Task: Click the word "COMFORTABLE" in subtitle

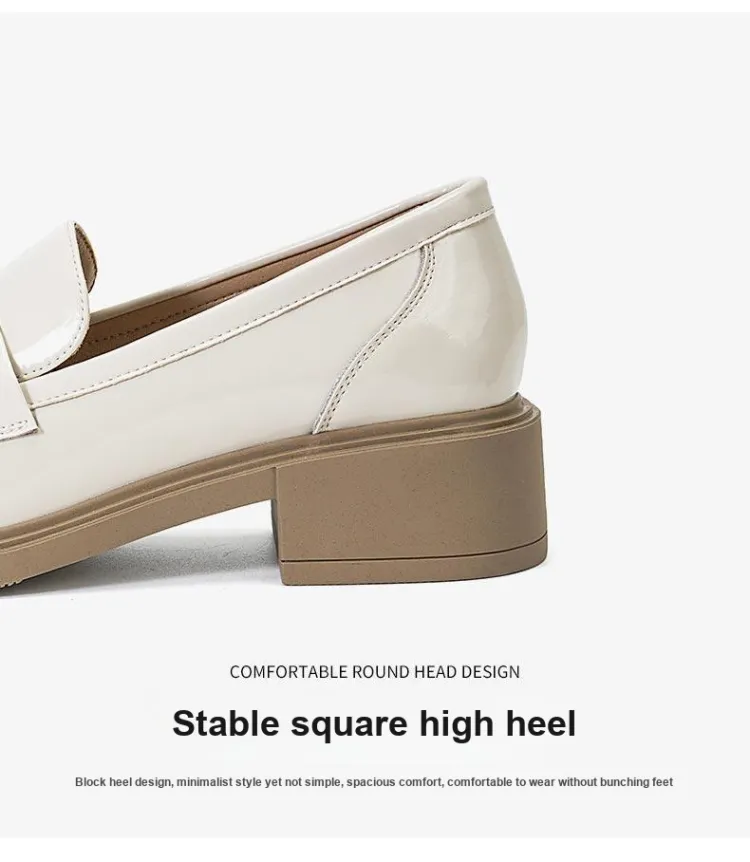Action: tap(288, 672)
